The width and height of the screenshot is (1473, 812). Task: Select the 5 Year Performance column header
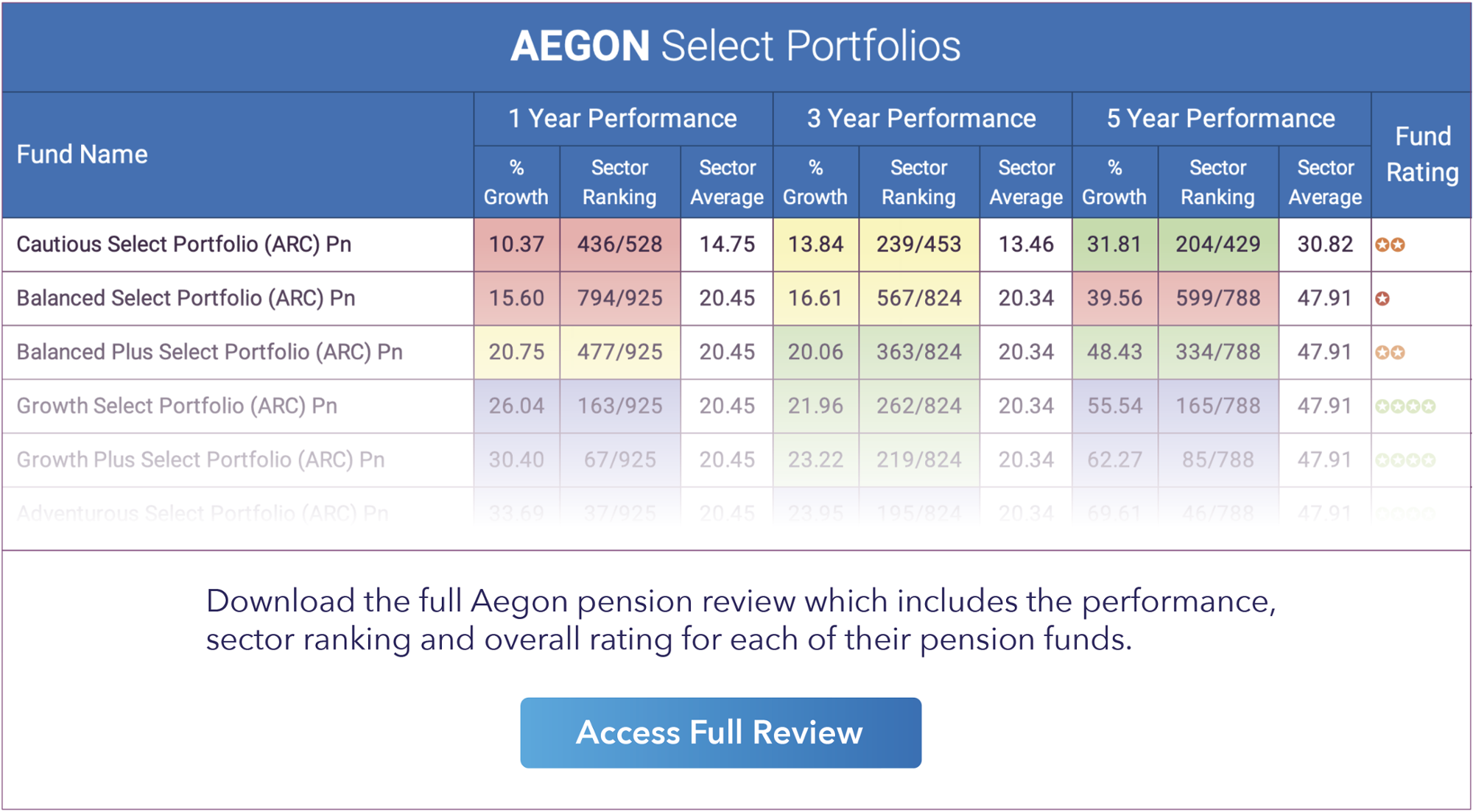(1220, 119)
